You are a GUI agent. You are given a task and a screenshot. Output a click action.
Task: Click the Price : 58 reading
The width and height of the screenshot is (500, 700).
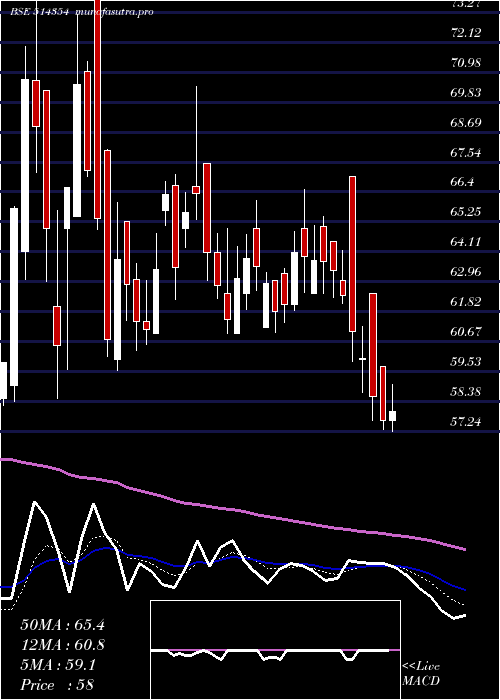(57, 685)
